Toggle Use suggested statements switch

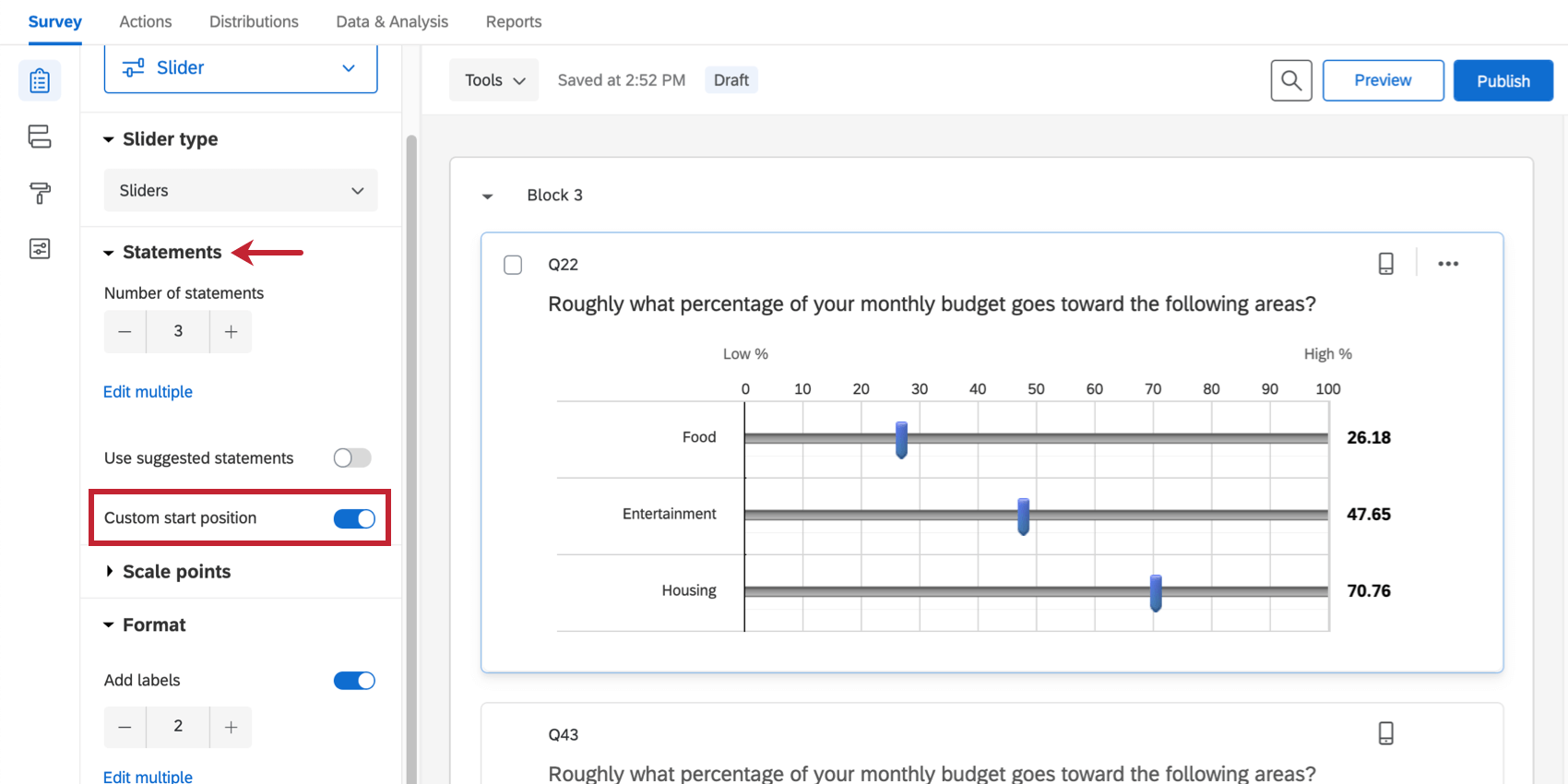[x=352, y=457]
